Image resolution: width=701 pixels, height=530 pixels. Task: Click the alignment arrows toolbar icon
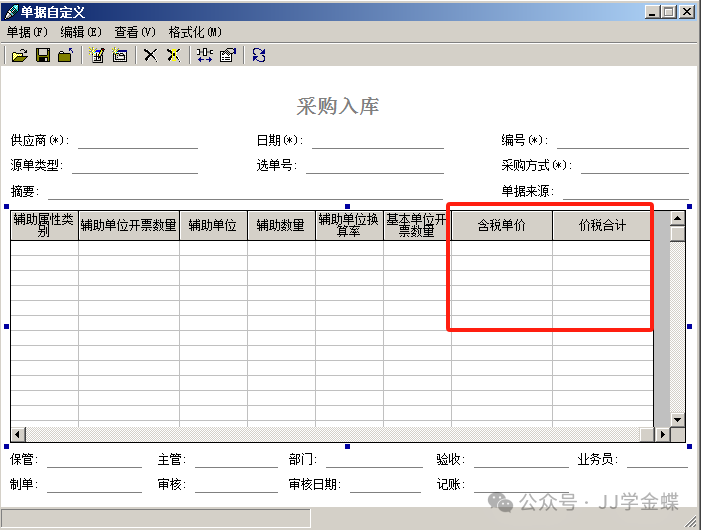point(204,56)
